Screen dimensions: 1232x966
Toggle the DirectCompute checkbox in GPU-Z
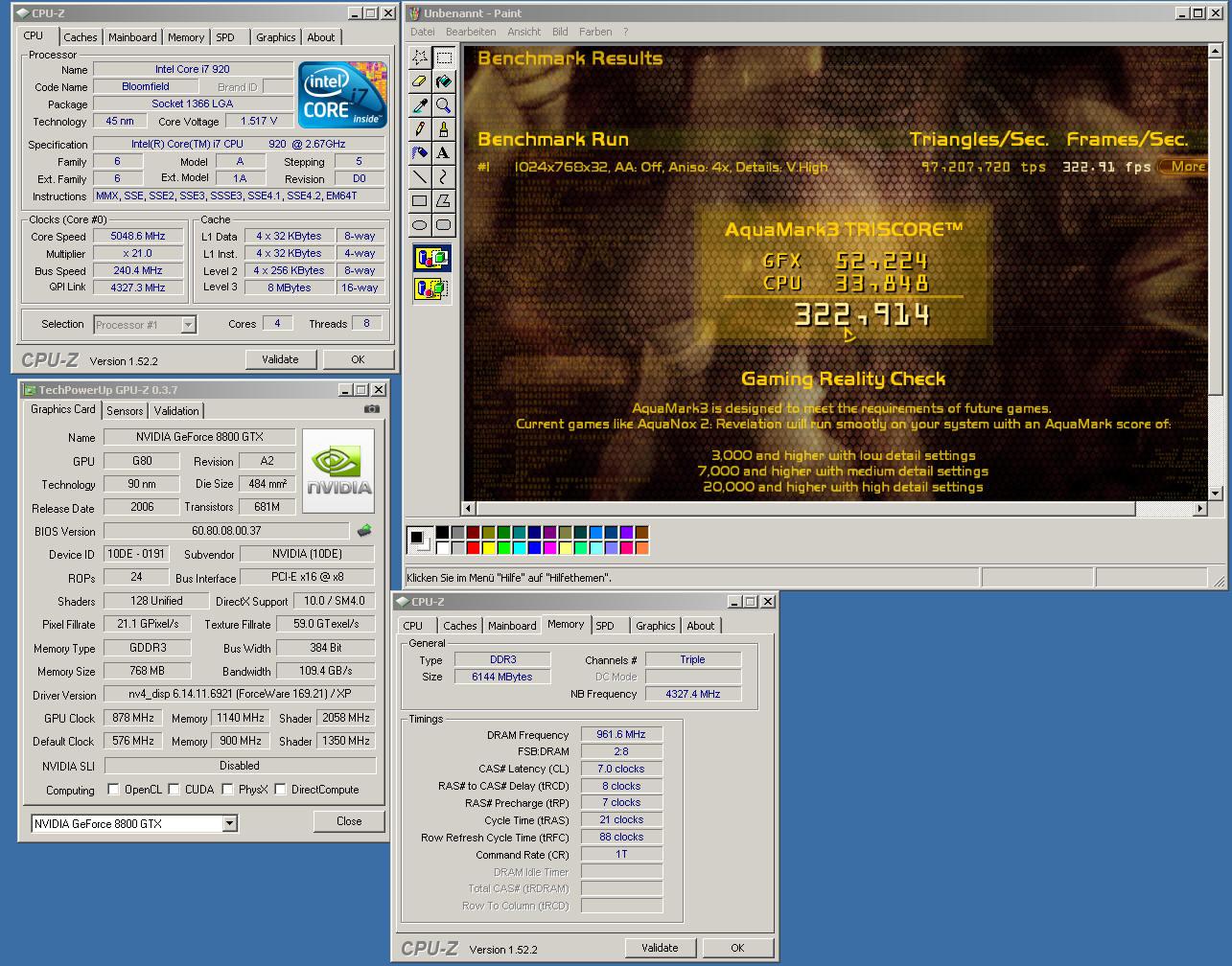[x=280, y=790]
